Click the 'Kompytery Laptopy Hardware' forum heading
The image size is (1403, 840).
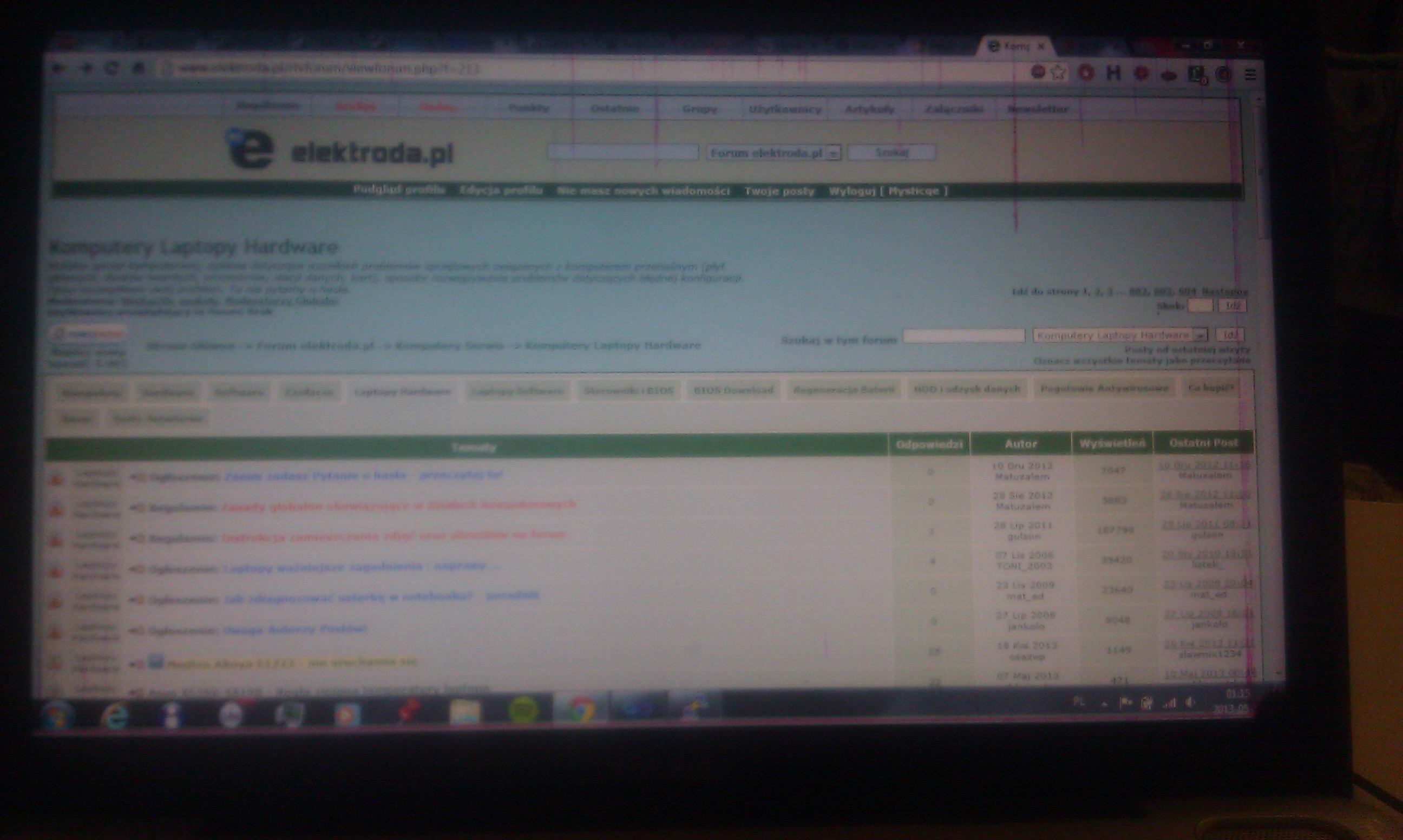point(193,247)
